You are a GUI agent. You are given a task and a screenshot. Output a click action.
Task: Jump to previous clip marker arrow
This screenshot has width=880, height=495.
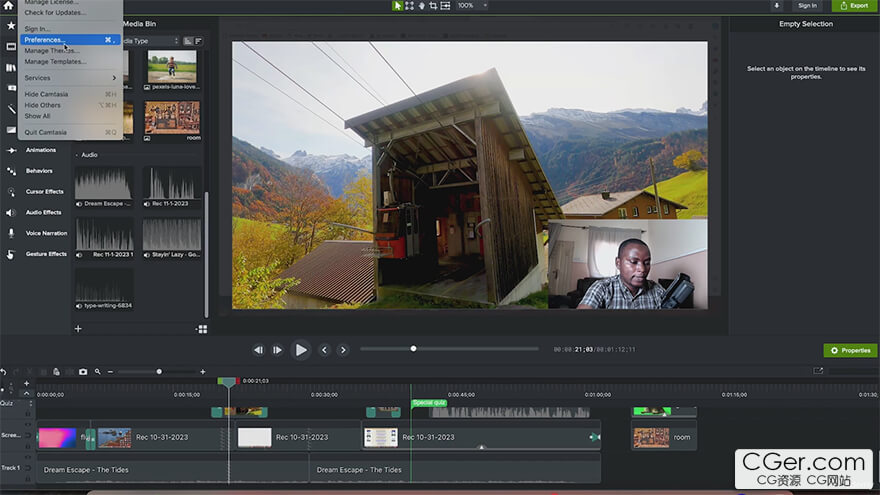(x=324, y=350)
